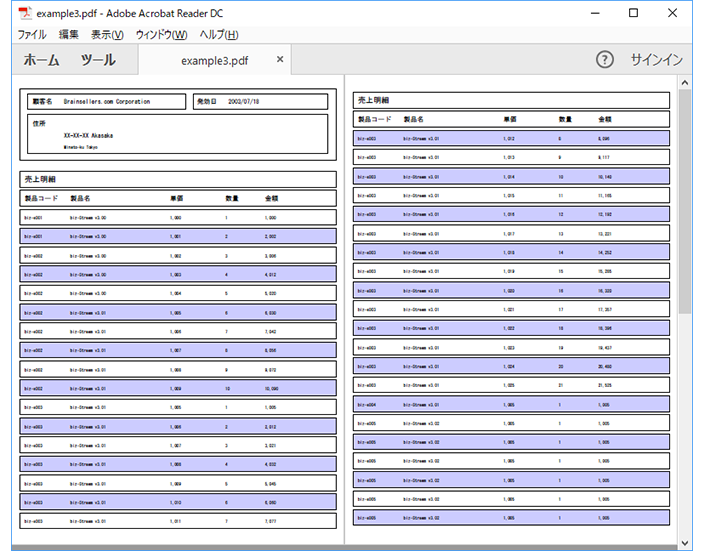Click the 顧客名 field box in document
Screen dimensions: 710x551
coord(106,101)
